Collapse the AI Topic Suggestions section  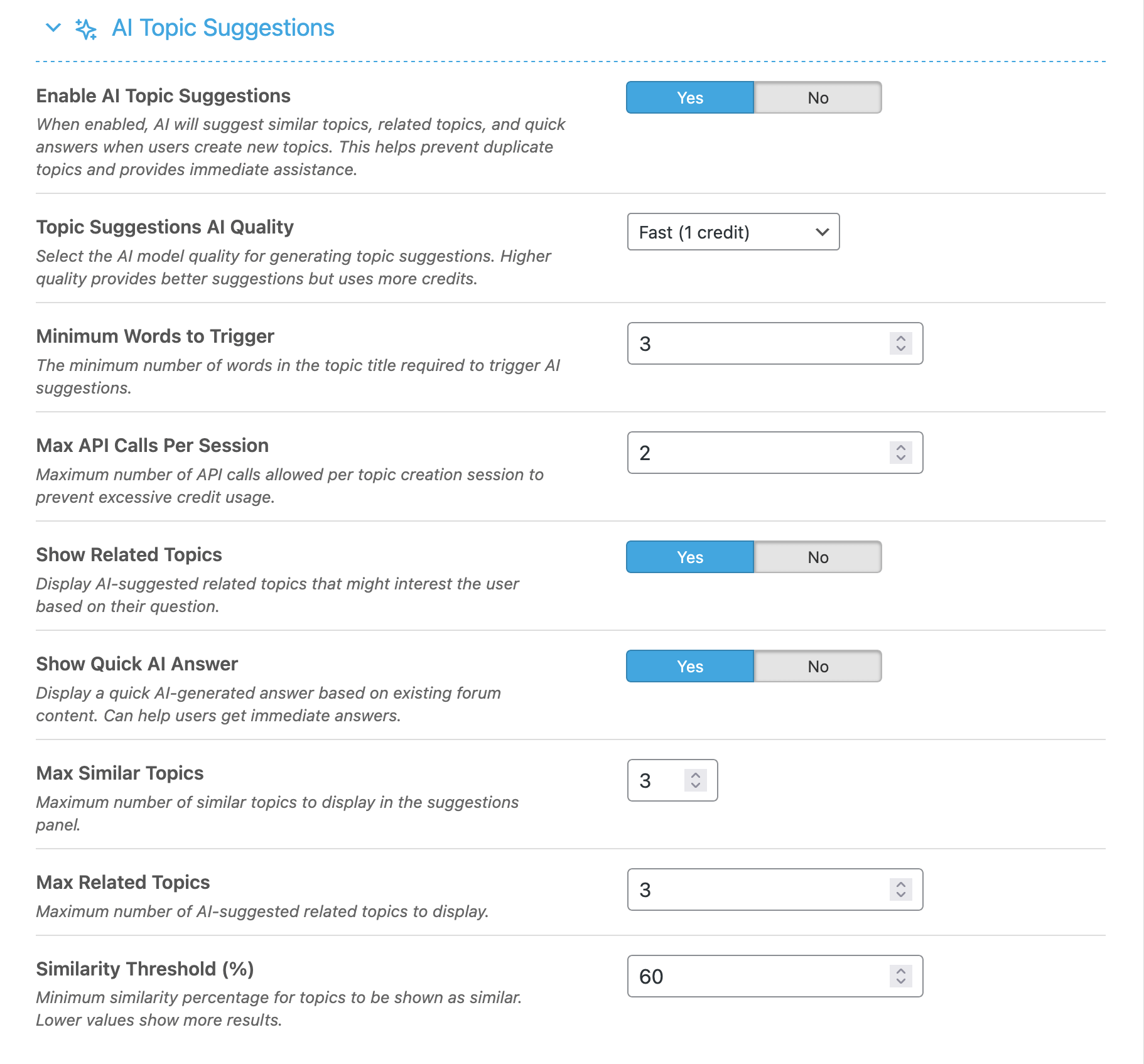(53, 28)
